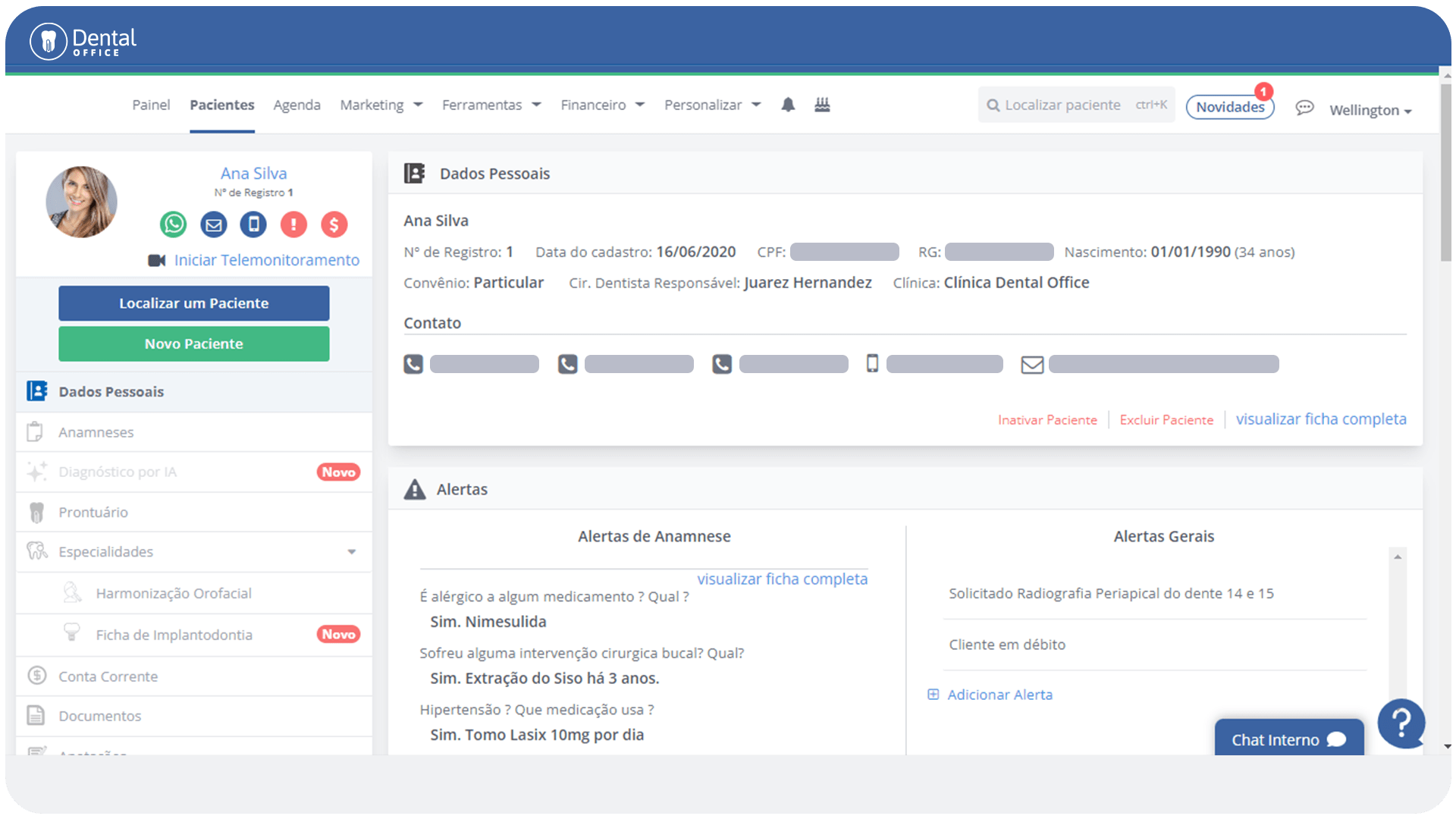Viewport: 1456px width, 819px height.
Task: Click the Inativar Paciente link
Action: click(1047, 420)
